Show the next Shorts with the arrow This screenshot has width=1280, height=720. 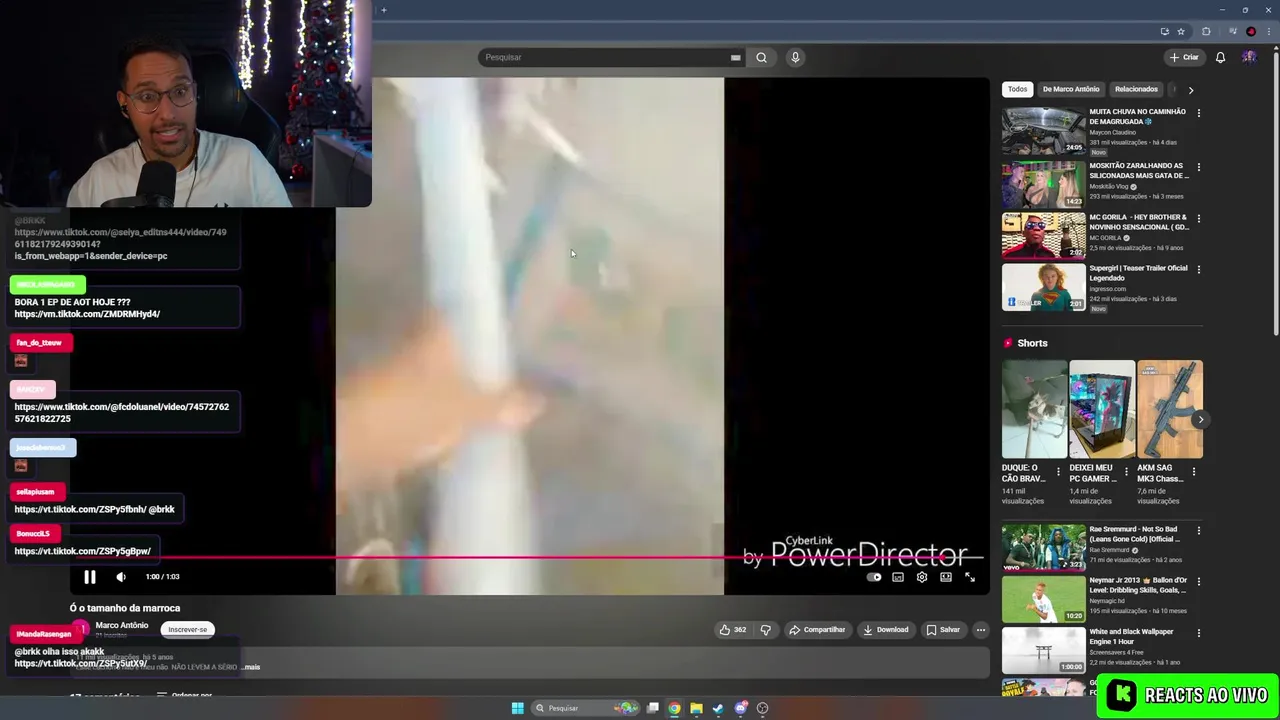[1200, 419]
